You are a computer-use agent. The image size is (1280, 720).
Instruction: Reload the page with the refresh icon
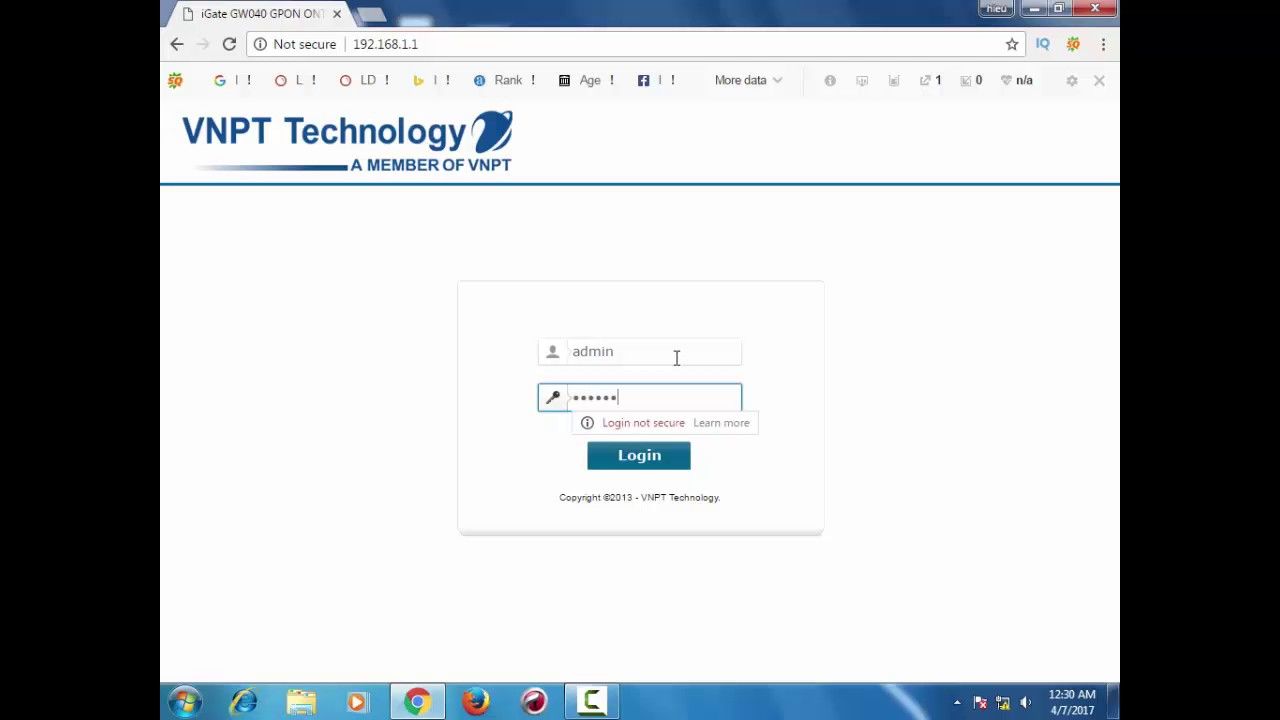(229, 44)
